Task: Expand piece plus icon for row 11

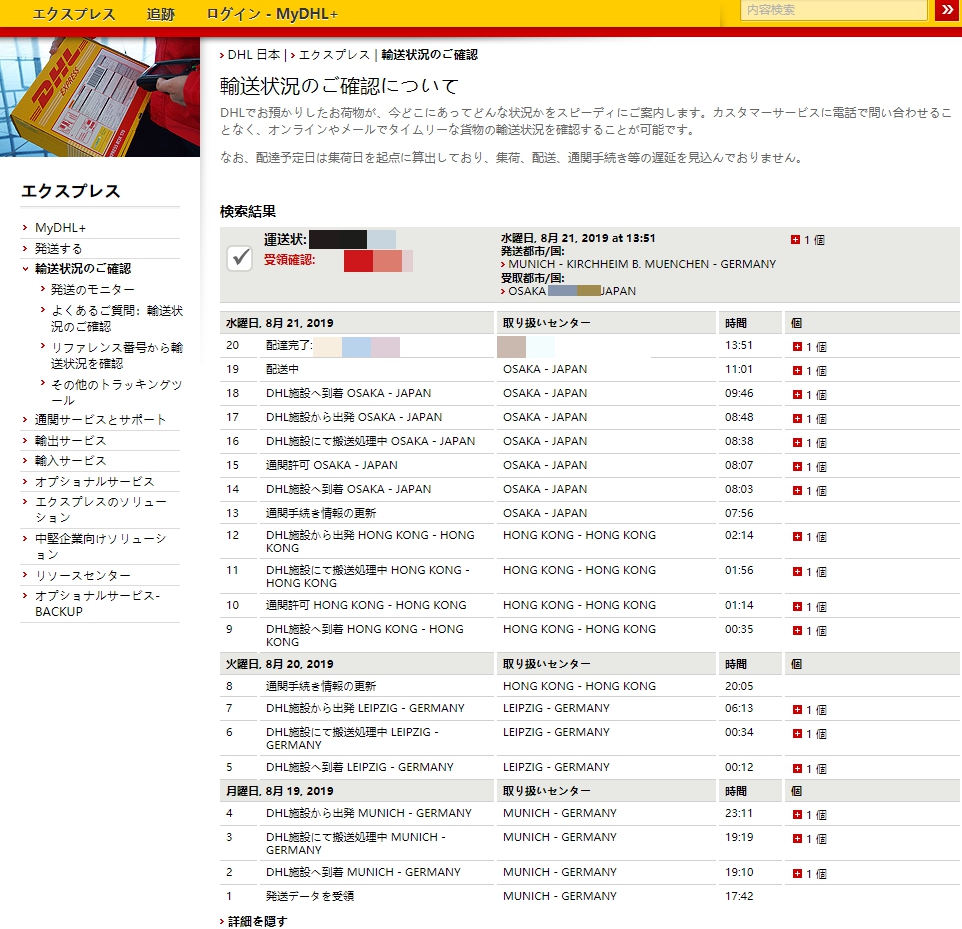Action: (x=797, y=571)
